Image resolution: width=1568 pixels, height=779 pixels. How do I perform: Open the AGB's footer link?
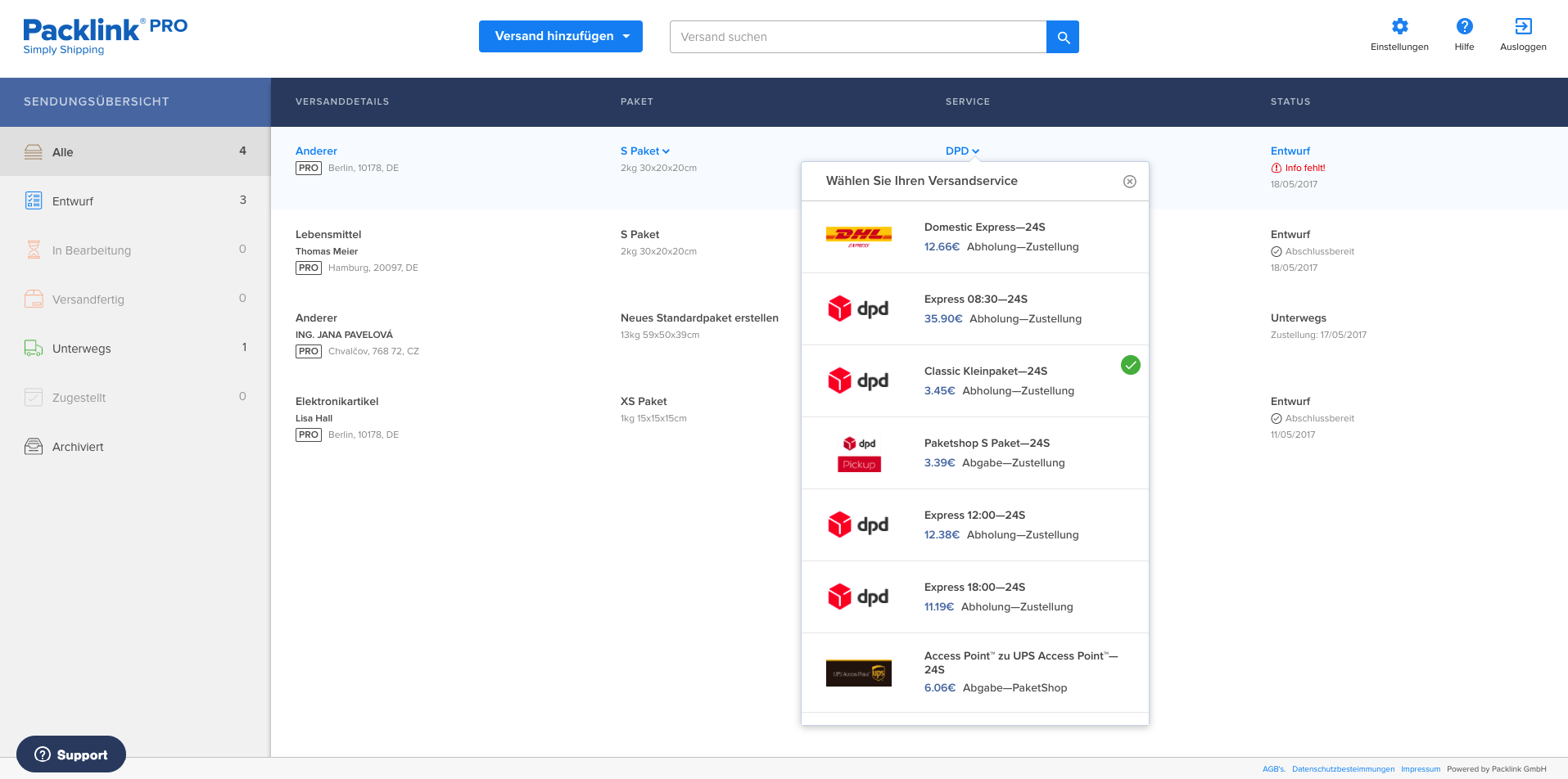point(1274,769)
